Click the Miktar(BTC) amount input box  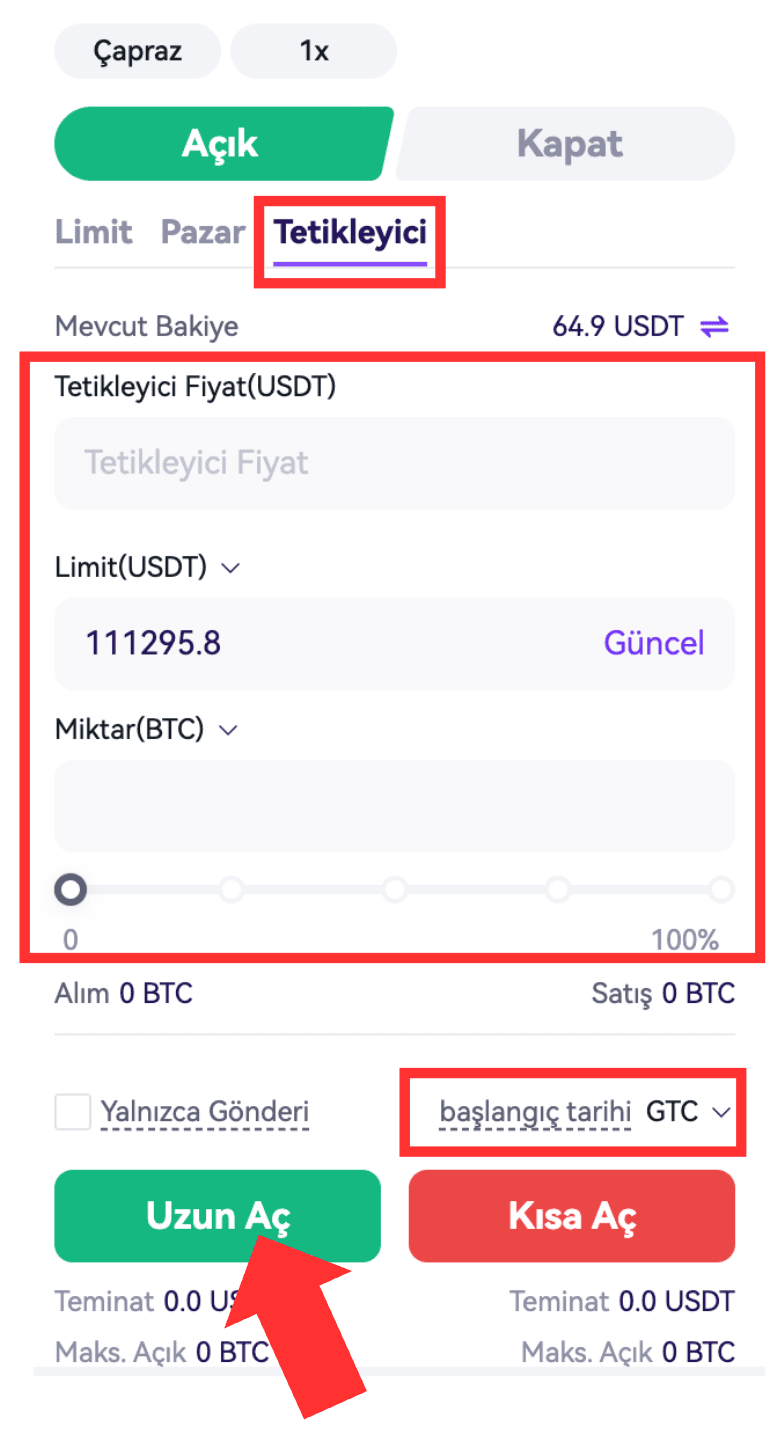394,806
